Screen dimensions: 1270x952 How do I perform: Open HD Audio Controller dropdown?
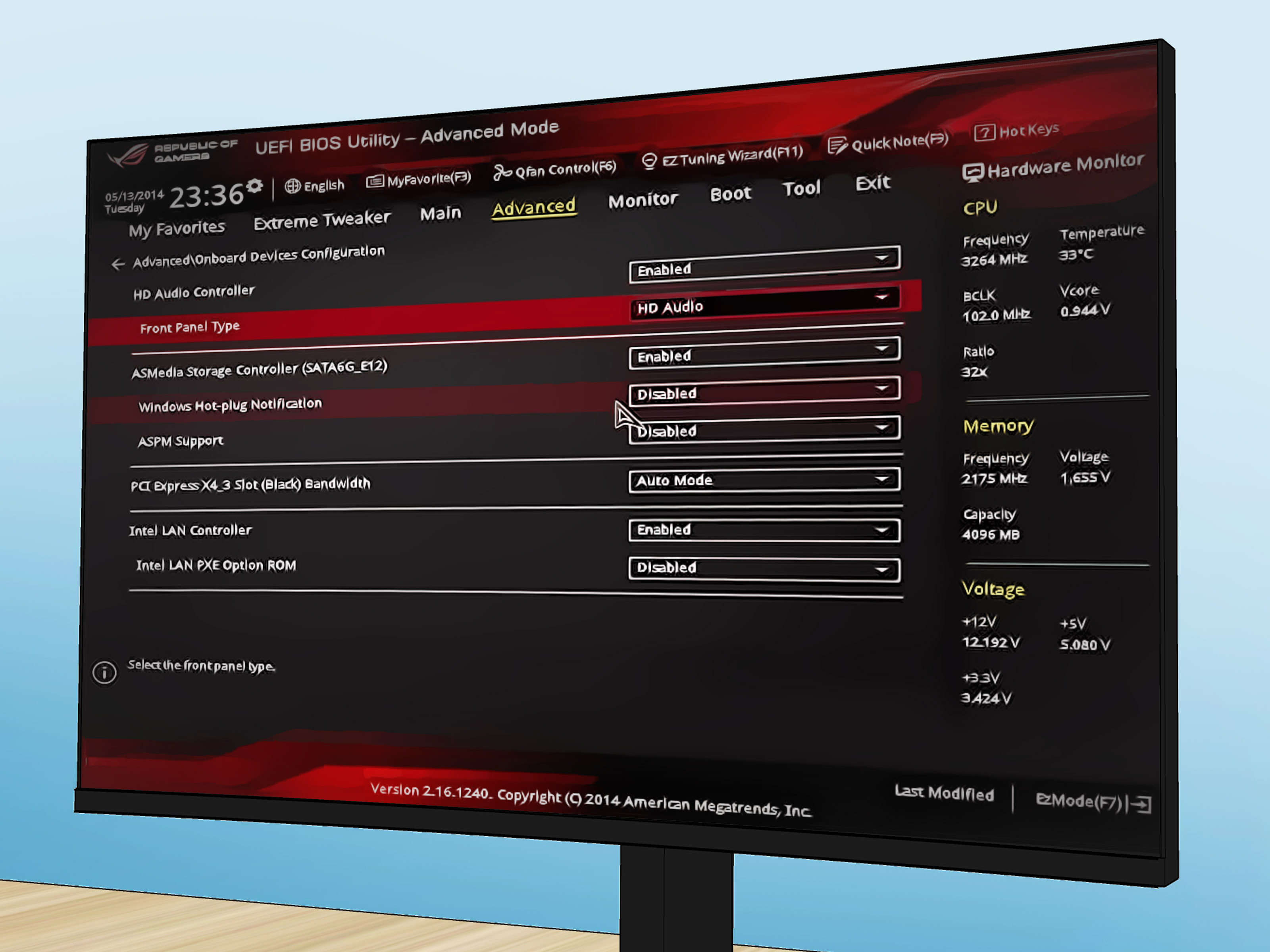(x=764, y=265)
